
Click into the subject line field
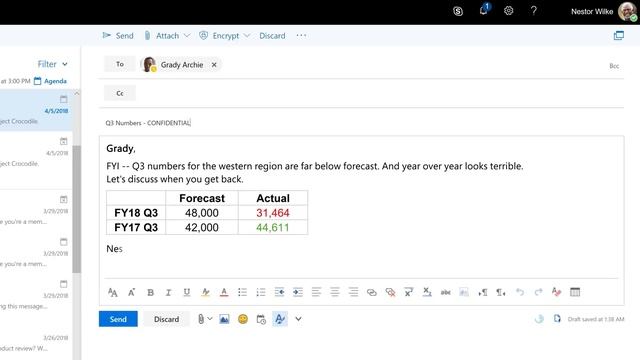coord(361,123)
